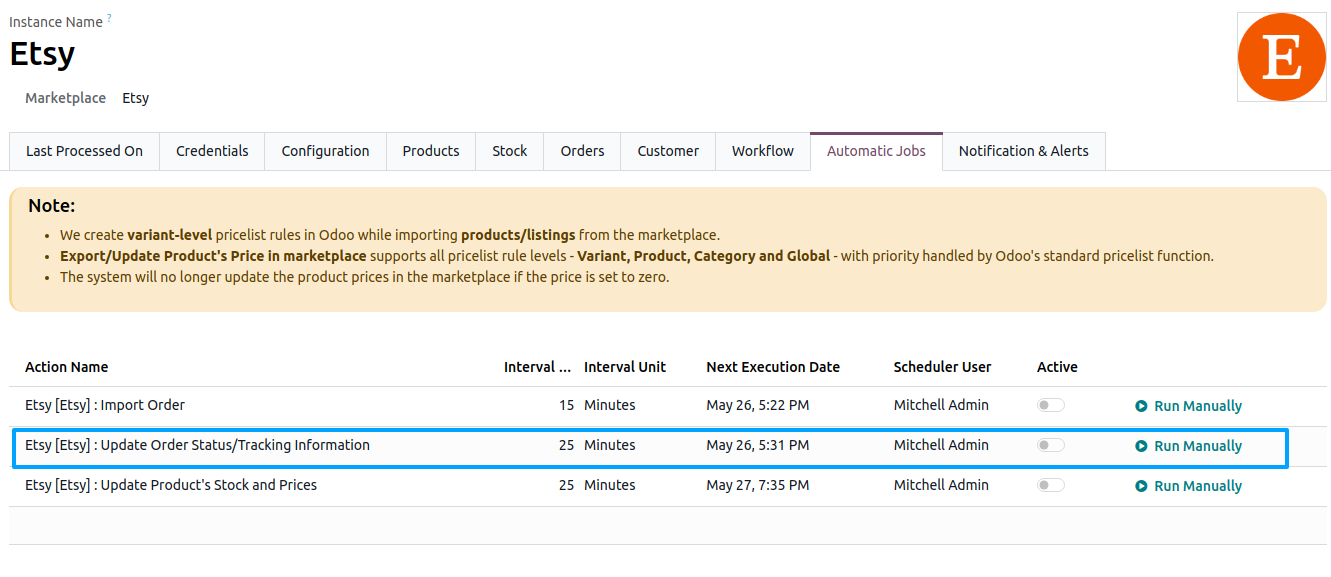The width and height of the screenshot is (1331, 577).
Task: Open the Configuration tab
Action: point(326,151)
